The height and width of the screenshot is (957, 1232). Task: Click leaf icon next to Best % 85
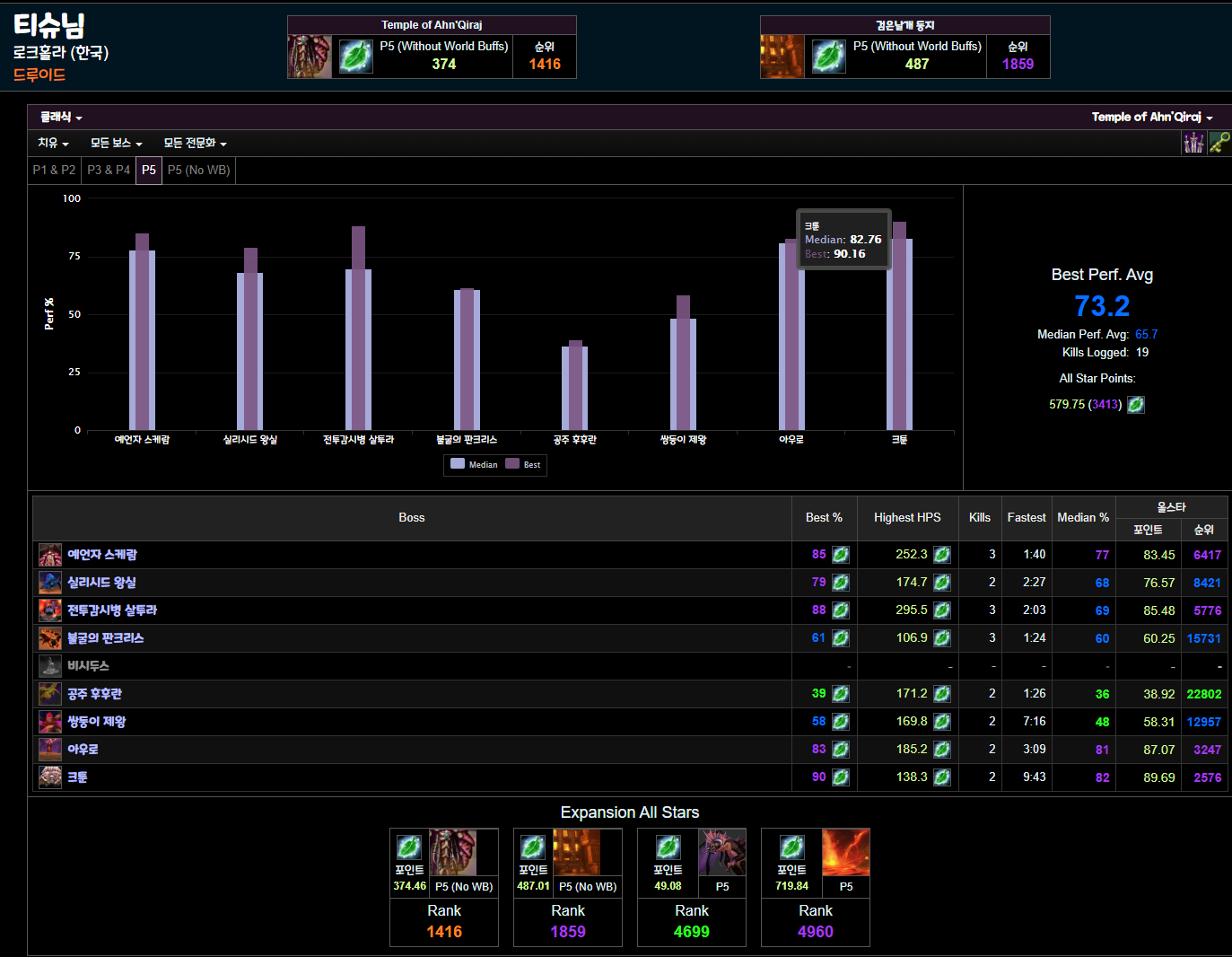(x=841, y=555)
